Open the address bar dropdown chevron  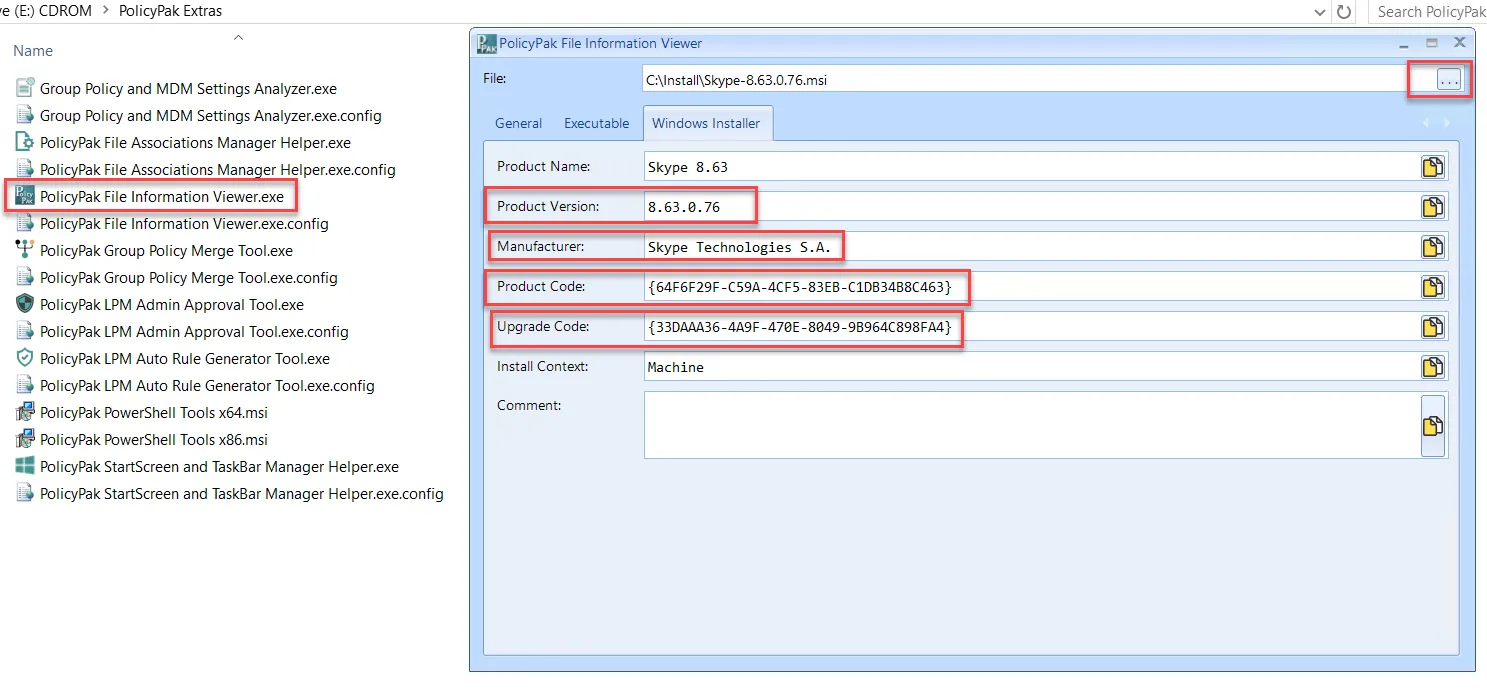[1318, 12]
